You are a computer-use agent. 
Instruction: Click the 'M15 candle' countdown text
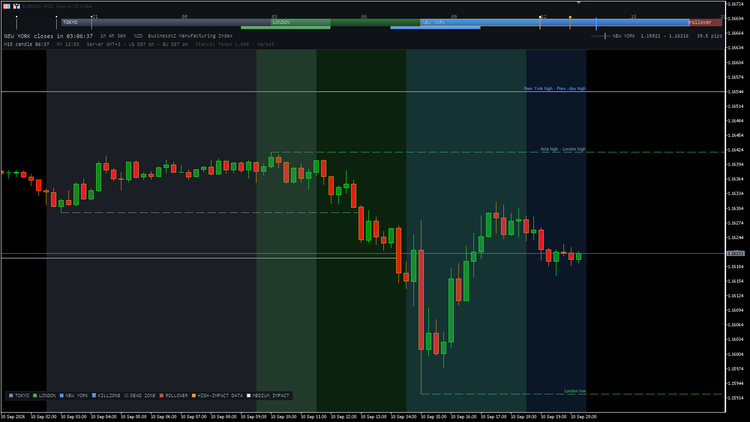(26, 44)
